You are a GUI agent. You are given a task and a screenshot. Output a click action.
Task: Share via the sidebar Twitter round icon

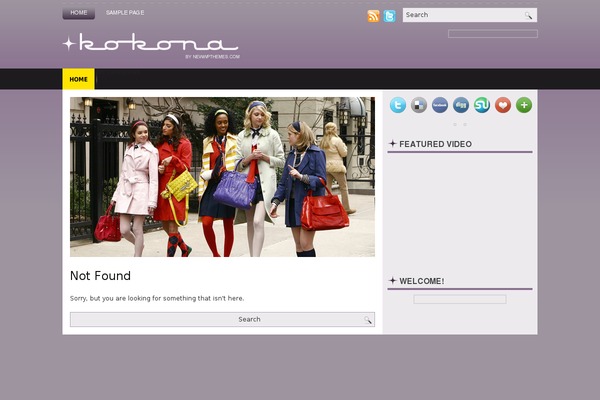pyautogui.click(x=398, y=105)
